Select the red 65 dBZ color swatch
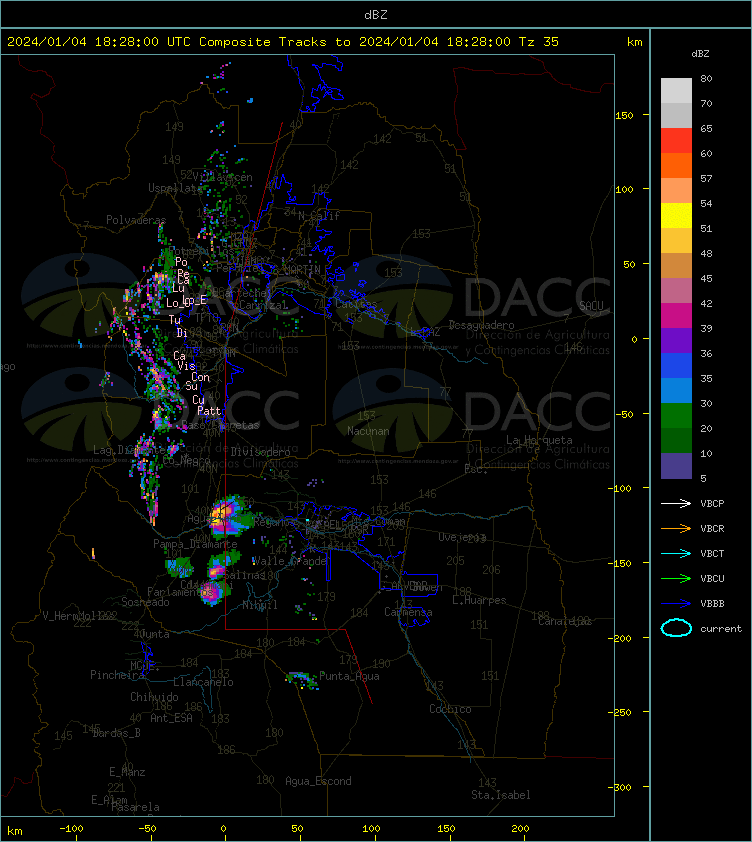The image size is (752, 842). click(x=676, y=140)
